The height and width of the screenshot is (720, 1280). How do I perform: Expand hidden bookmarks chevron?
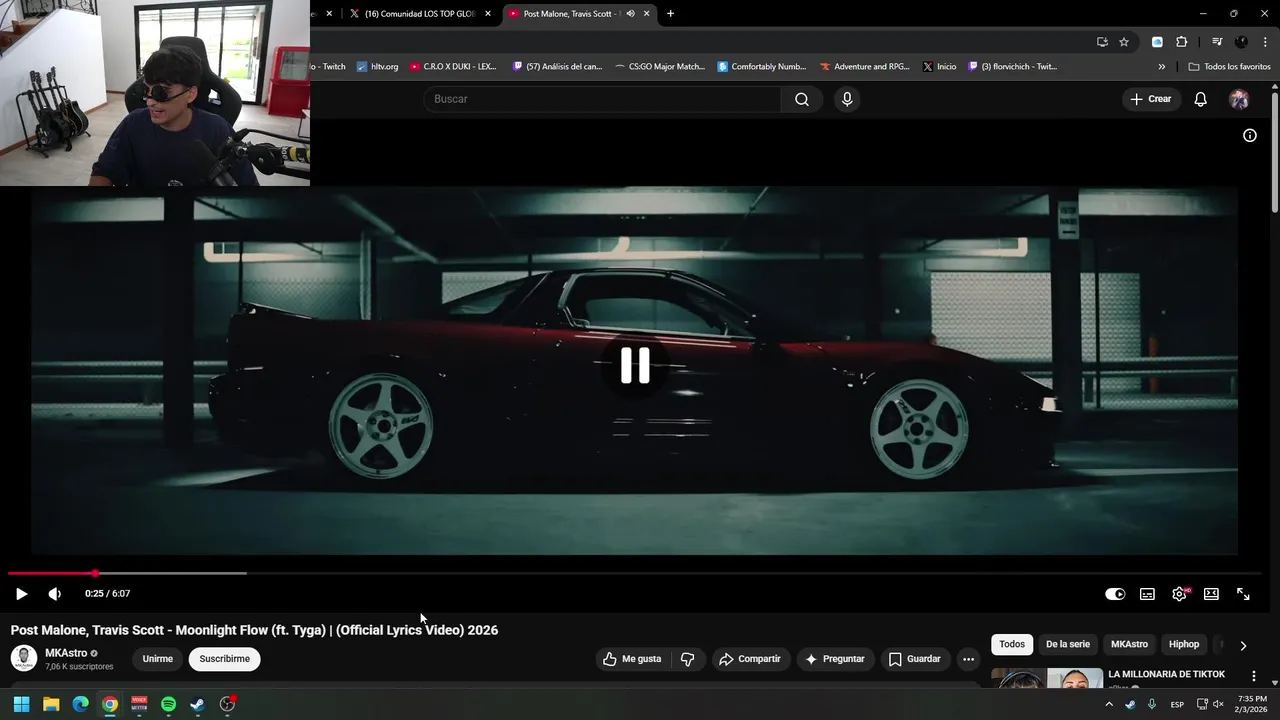coord(1161,67)
